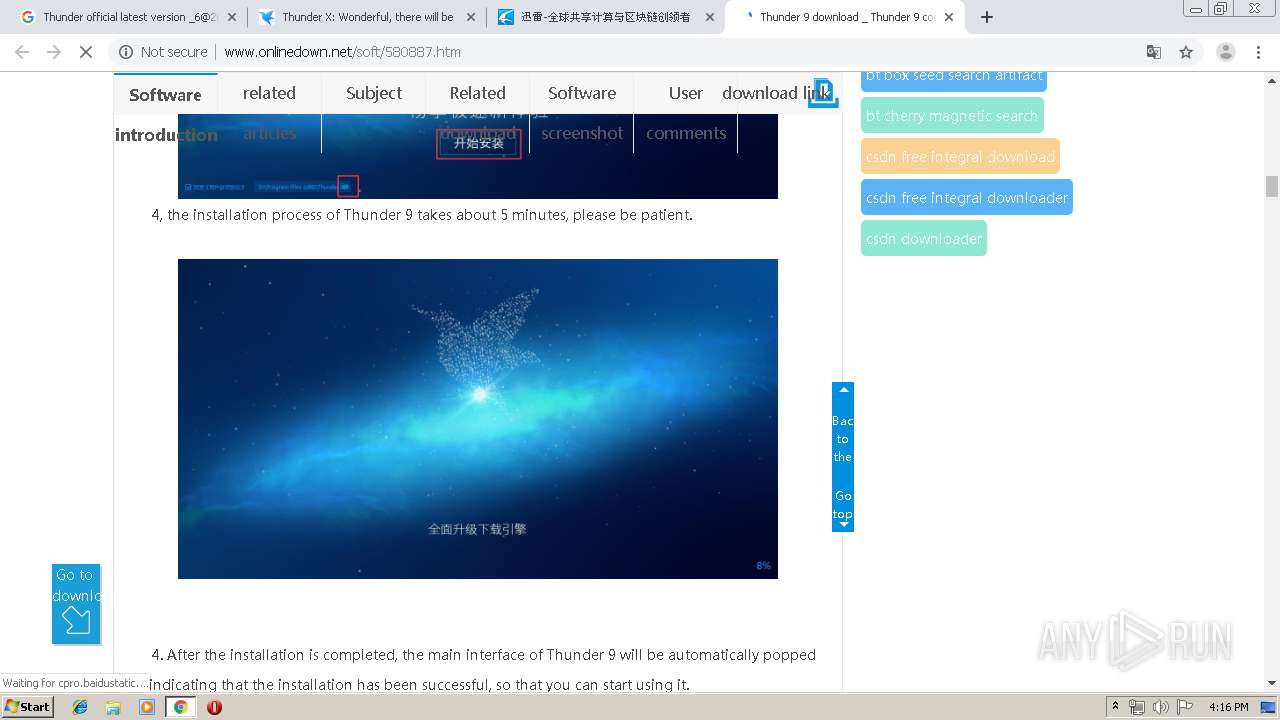Open Windows Explorer folder from the taskbar
This screenshot has height=720, width=1280.
pos(113,707)
